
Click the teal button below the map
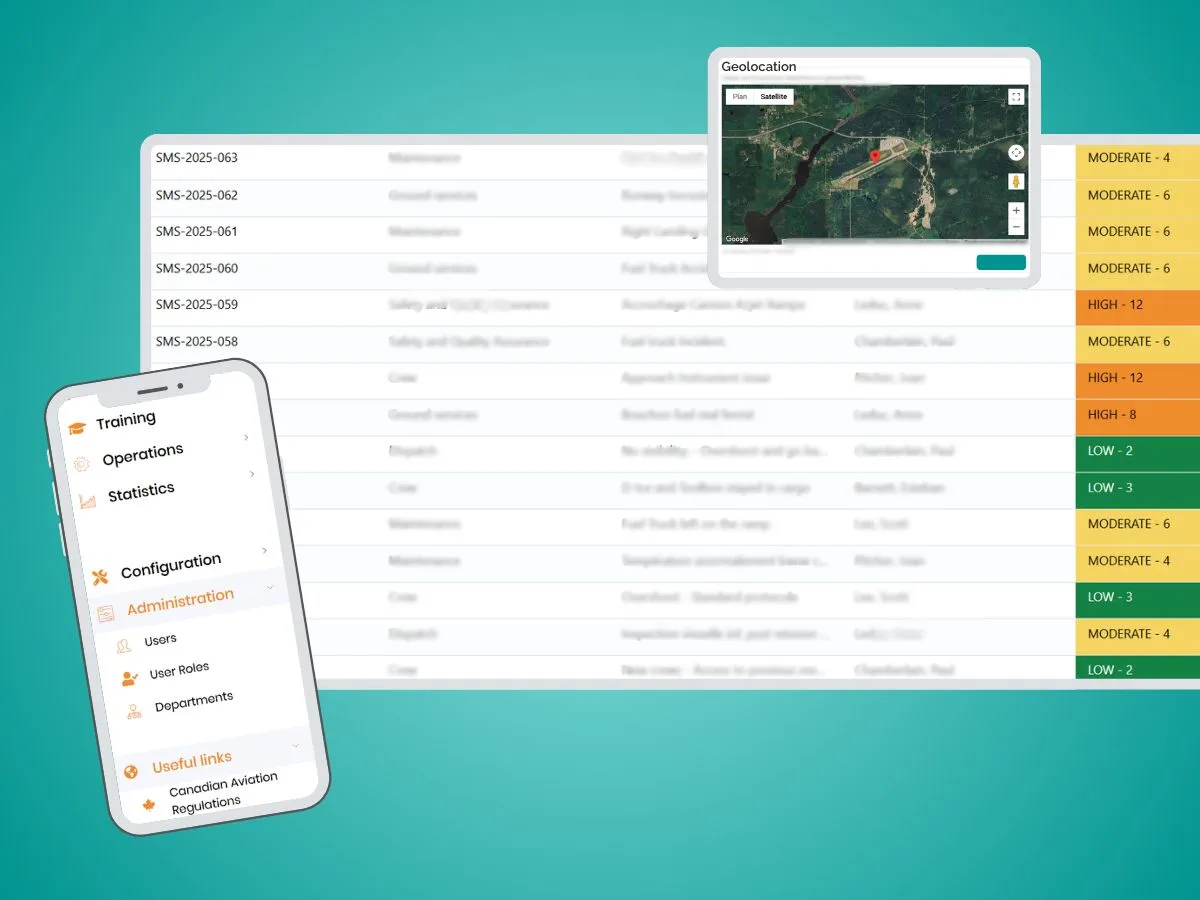(x=1000, y=262)
